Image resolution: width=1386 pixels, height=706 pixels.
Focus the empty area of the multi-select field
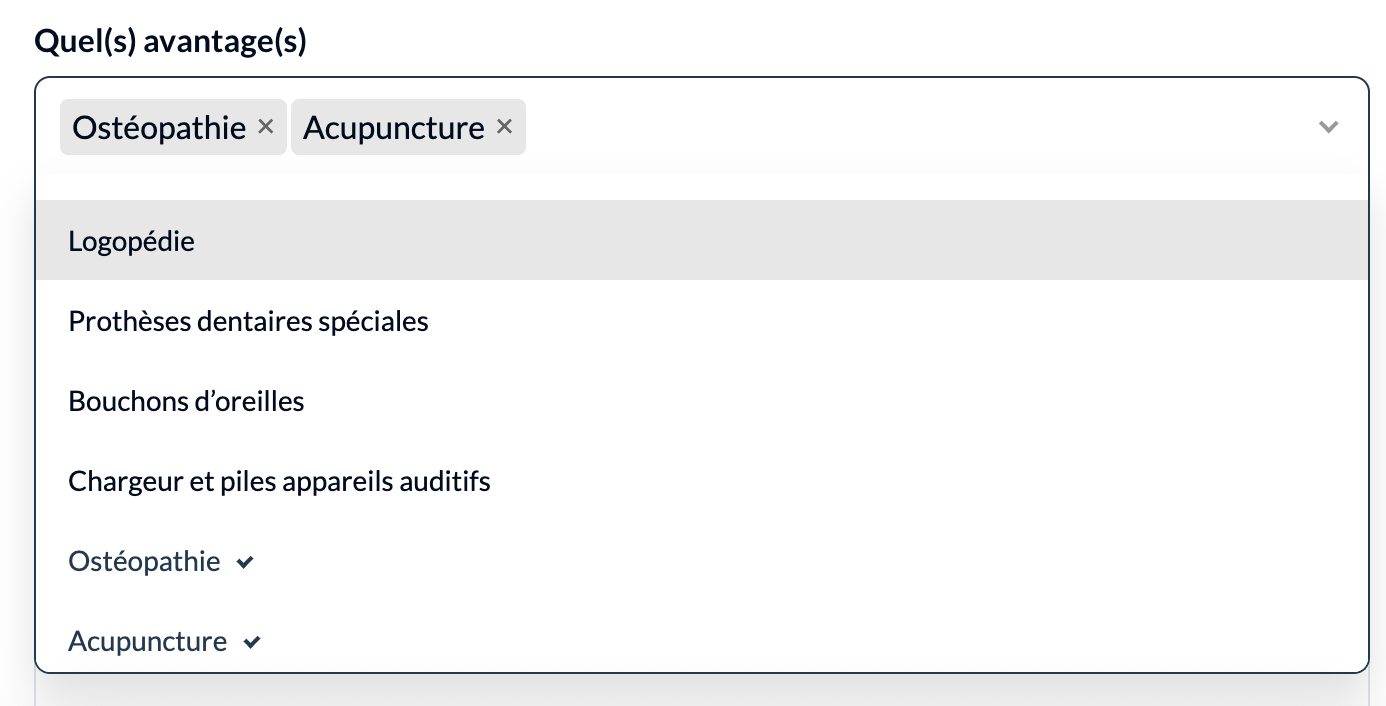tap(900, 127)
